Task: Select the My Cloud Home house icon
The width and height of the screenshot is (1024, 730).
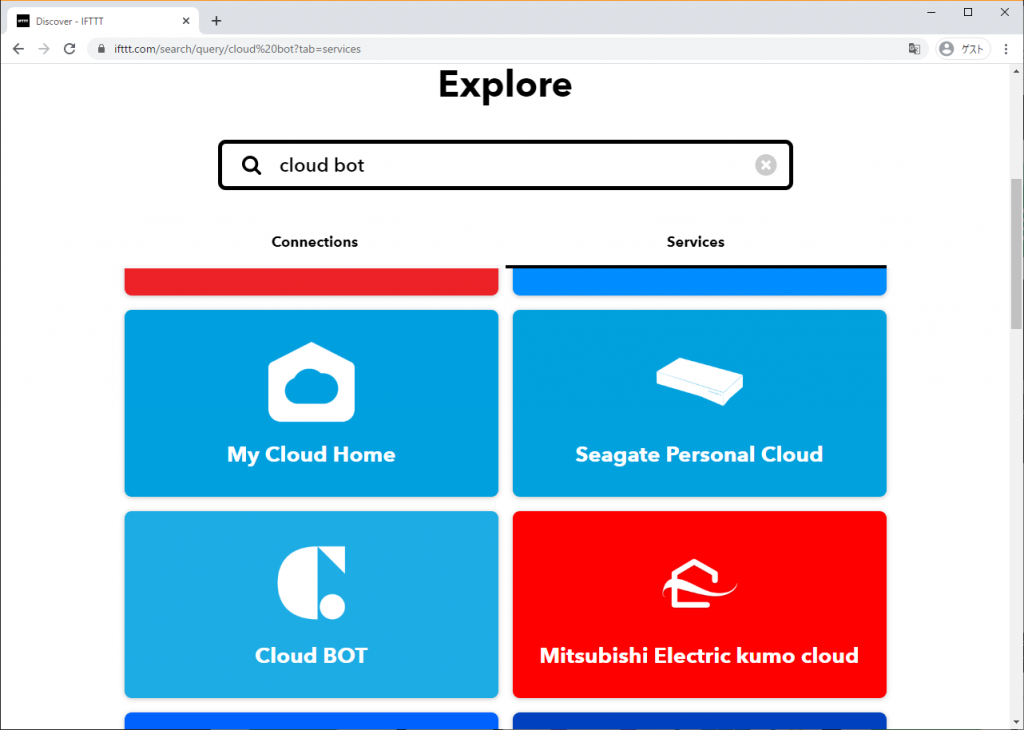Action: [312, 382]
